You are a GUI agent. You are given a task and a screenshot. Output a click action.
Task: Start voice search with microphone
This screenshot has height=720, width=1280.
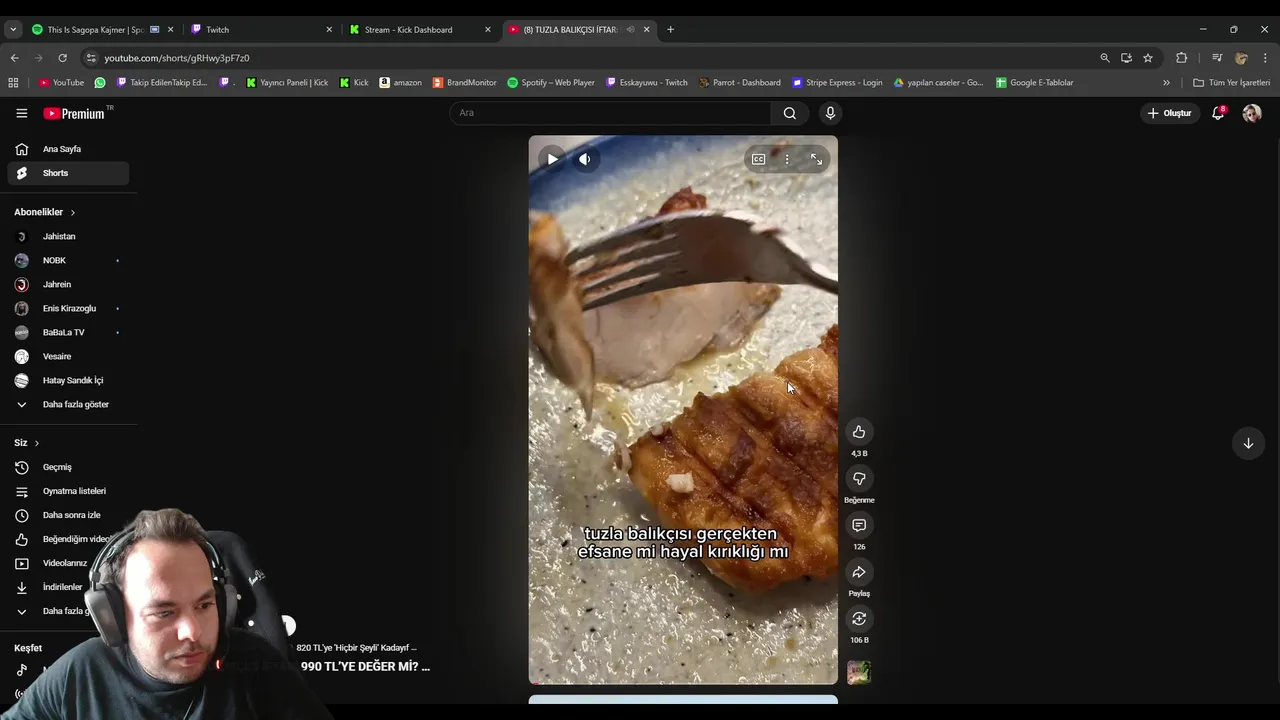(830, 113)
